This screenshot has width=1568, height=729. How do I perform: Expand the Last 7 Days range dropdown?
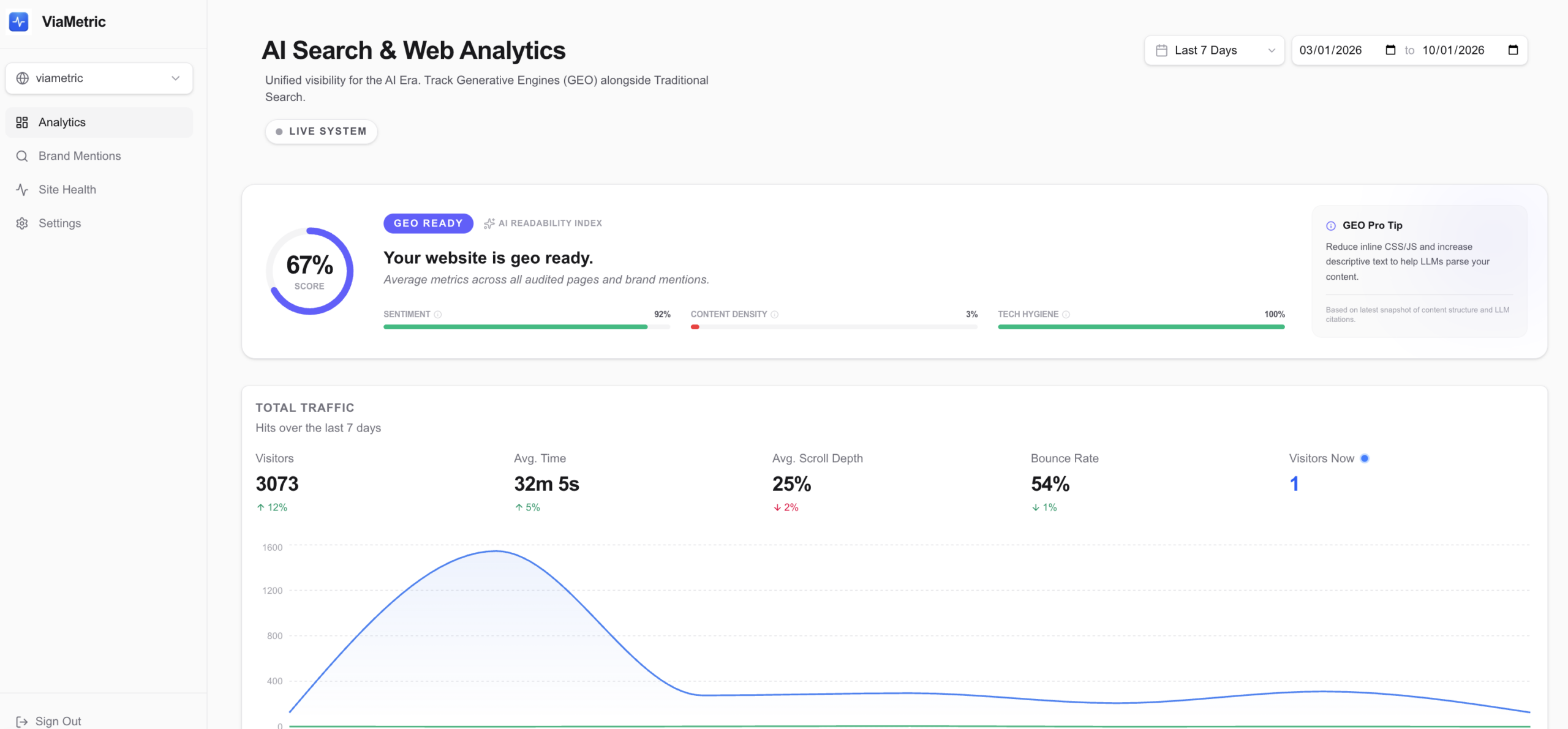coord(1214,50)
